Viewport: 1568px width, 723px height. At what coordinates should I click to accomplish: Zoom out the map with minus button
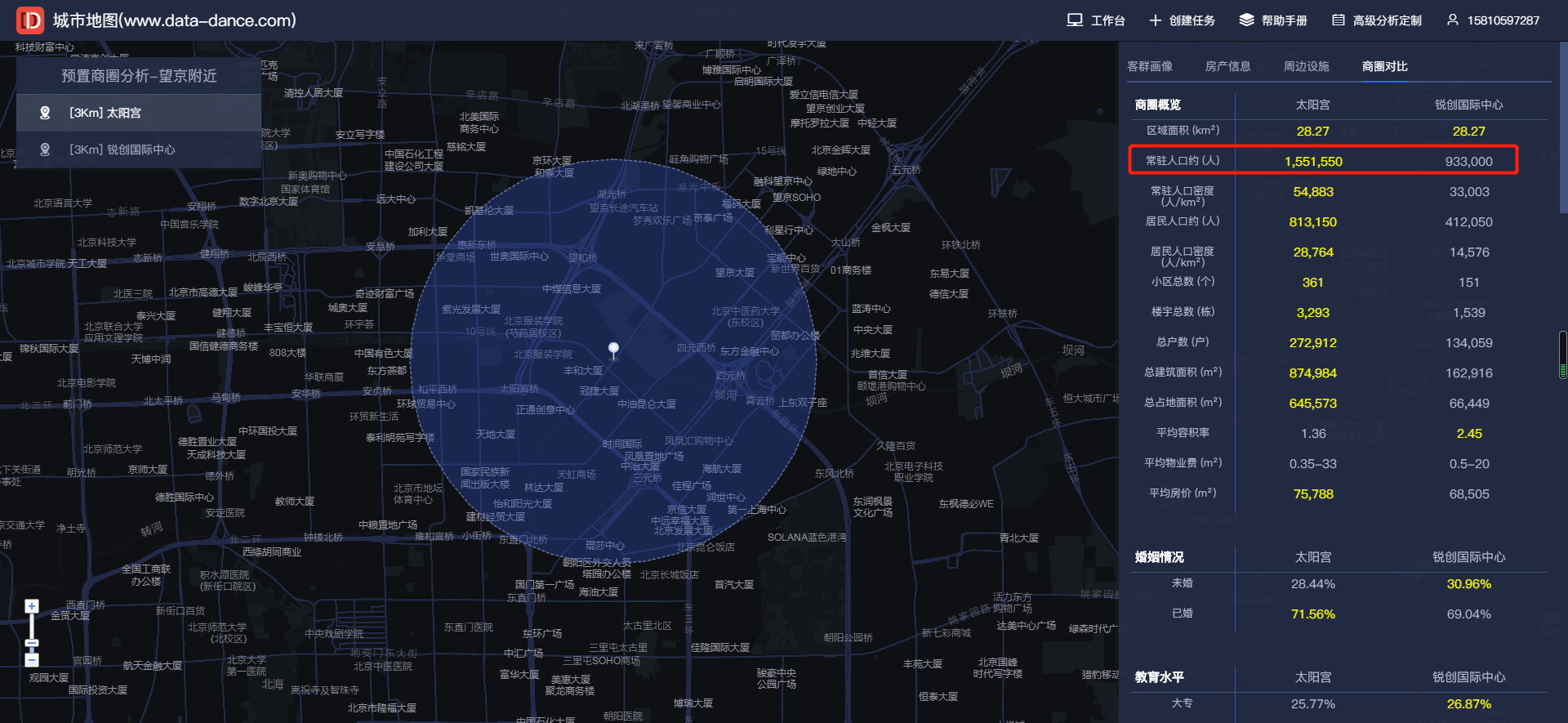pyautogui.click(x=32, y=660)
